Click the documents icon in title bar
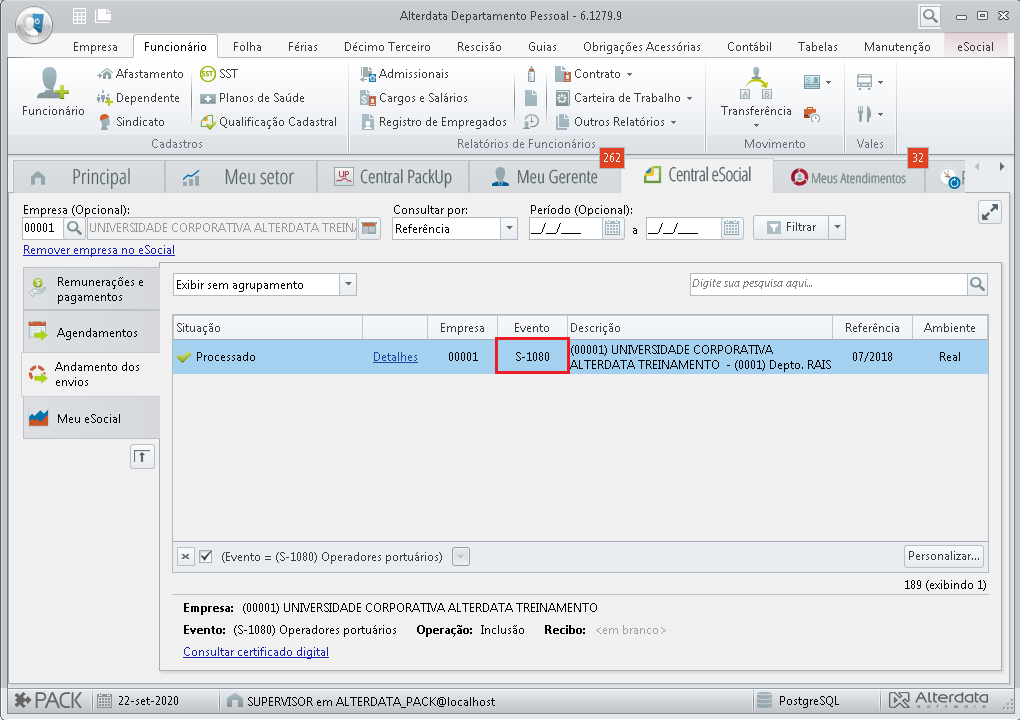 point(103,16)
